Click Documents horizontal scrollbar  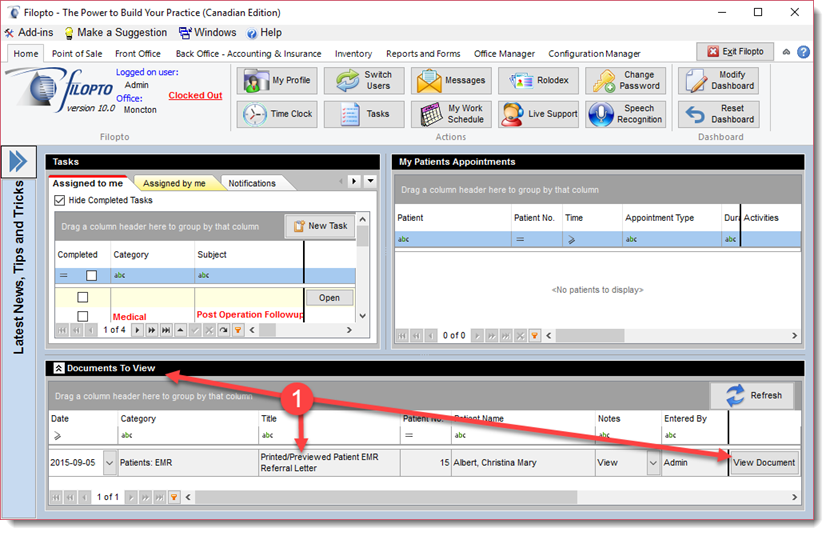pos(386,497)
